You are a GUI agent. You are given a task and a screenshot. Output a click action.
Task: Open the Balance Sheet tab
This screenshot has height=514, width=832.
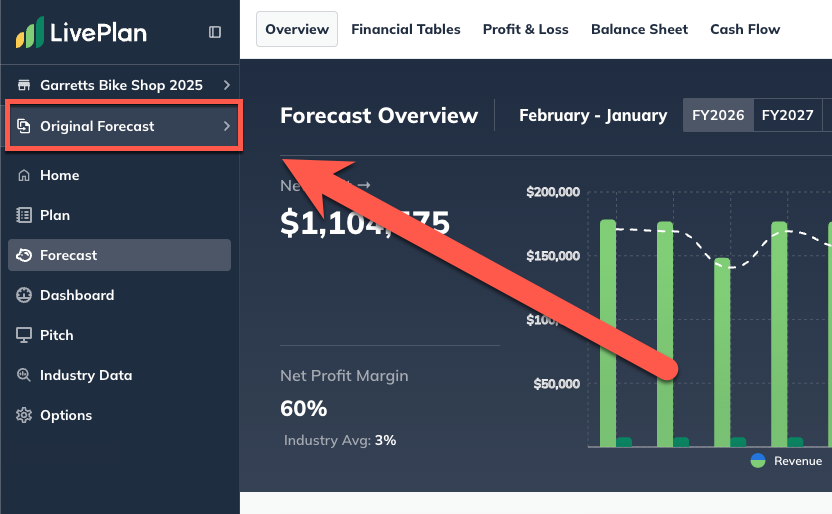pyautogui.click(x=639, y=29)
